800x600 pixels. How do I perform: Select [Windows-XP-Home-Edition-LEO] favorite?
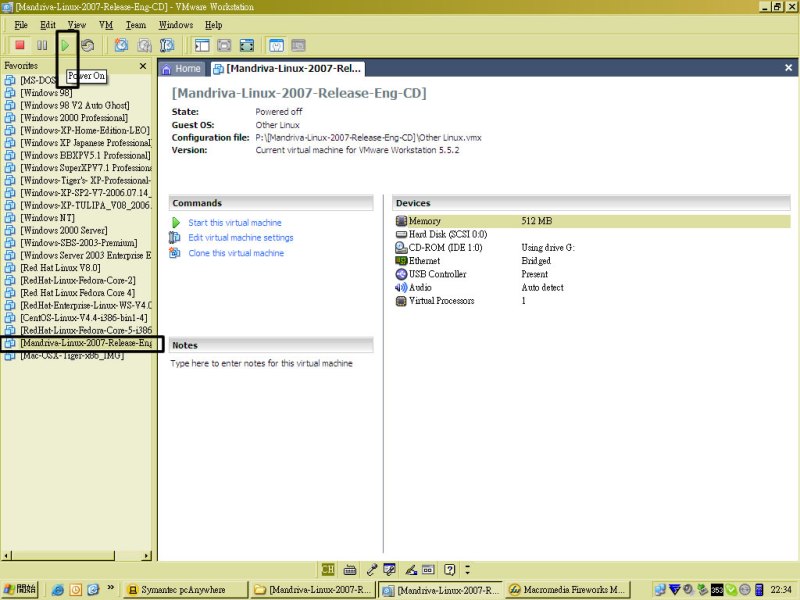[85, 131]
